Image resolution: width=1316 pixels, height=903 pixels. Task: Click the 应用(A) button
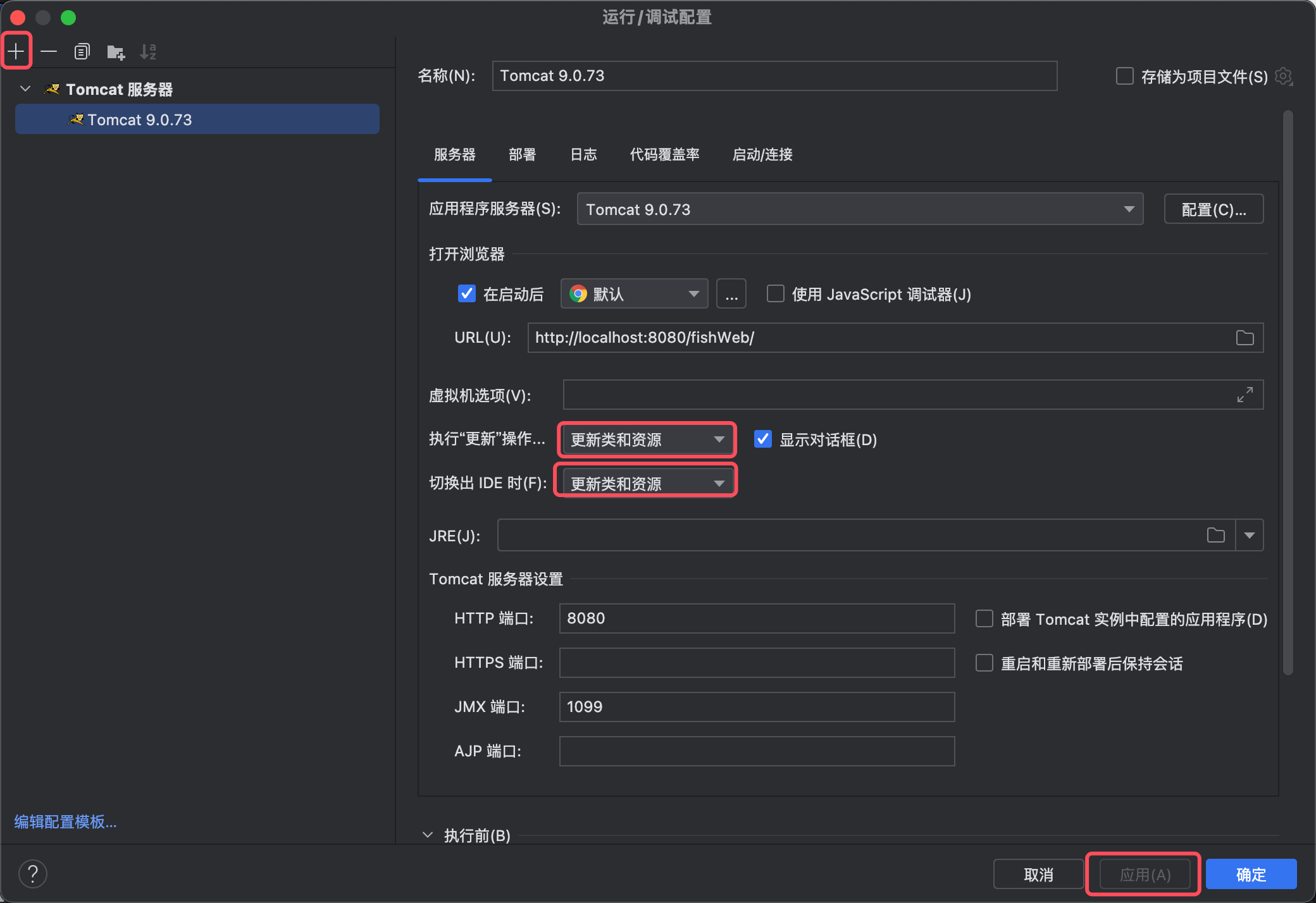(1145, 875)
